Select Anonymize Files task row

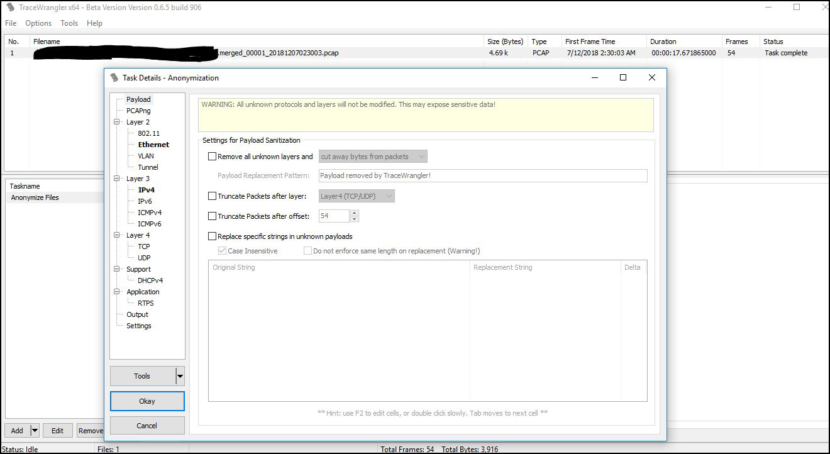pos(55,197)
